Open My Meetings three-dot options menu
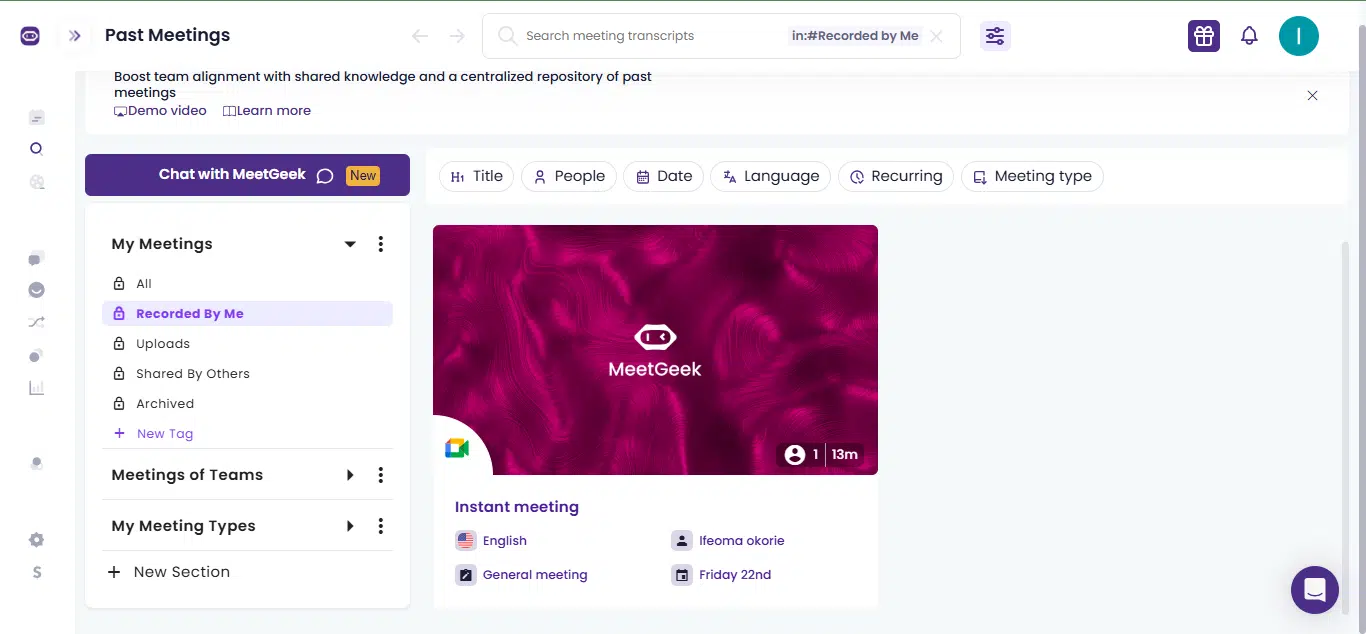1366x634 pixels. click(381, 244)
